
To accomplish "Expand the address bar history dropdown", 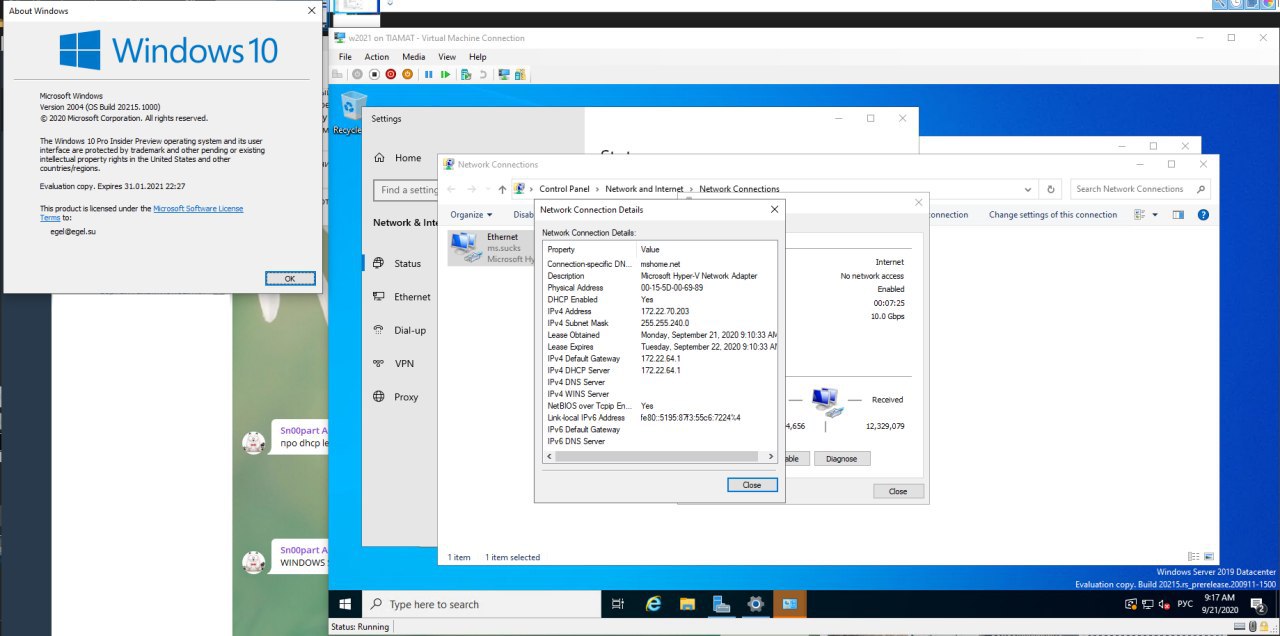I will 1027,188.
